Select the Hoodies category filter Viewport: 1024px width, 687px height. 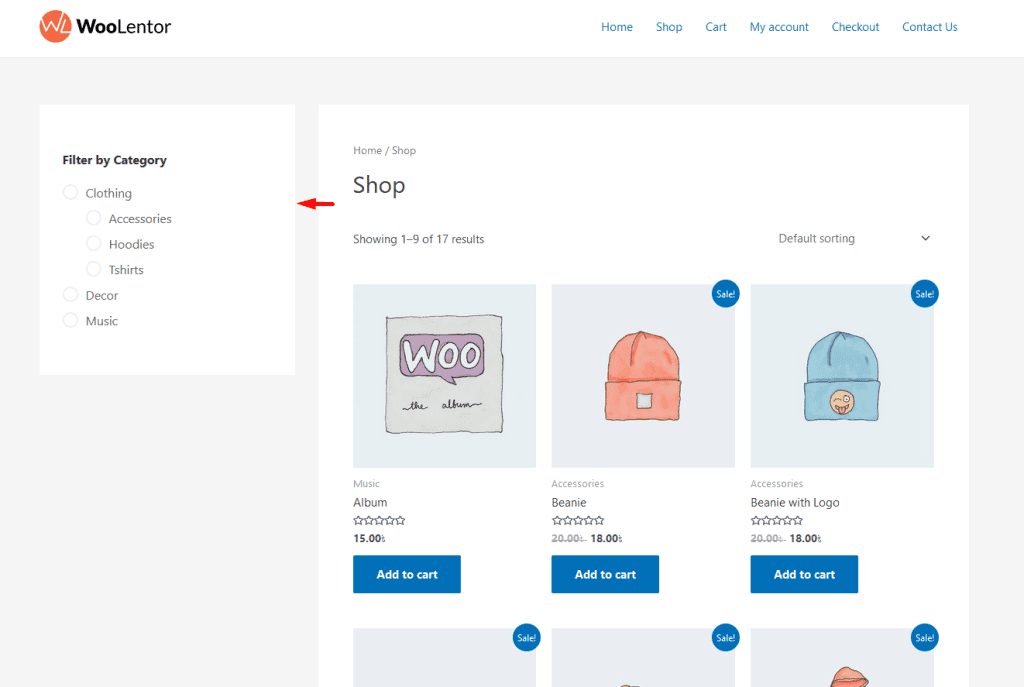(x=94, y=244)
